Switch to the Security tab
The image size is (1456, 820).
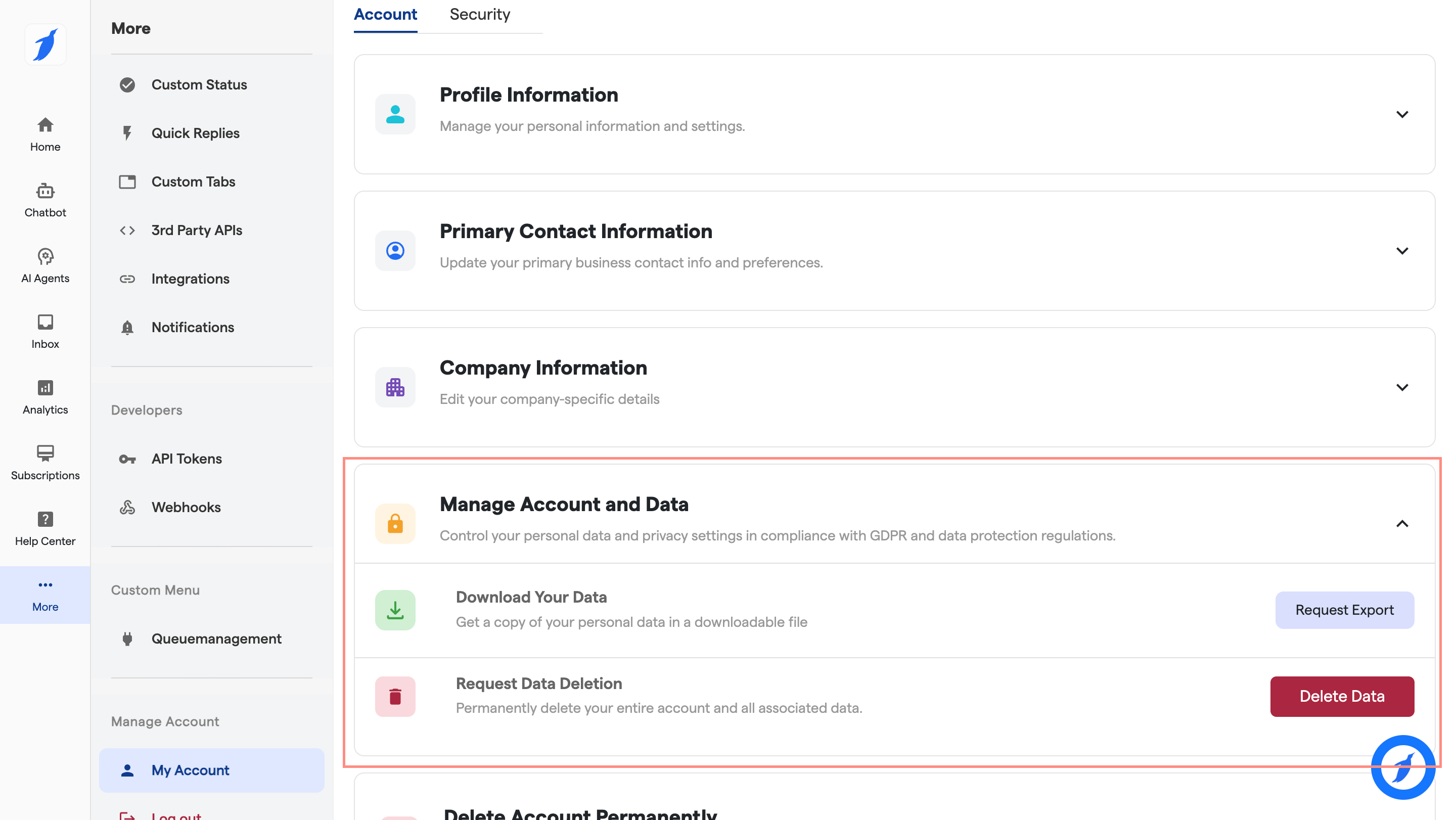479,15
